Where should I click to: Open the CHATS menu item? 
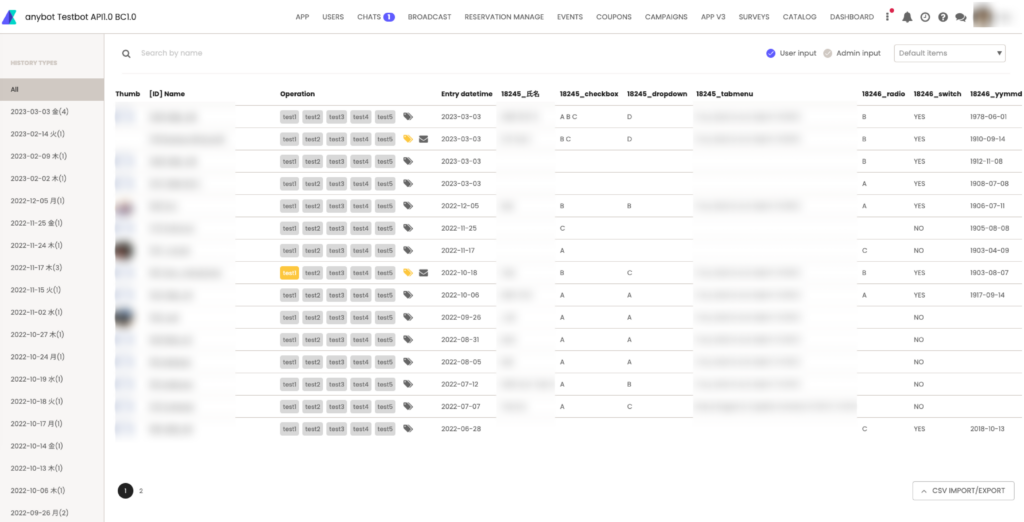[x=375, y=17]
